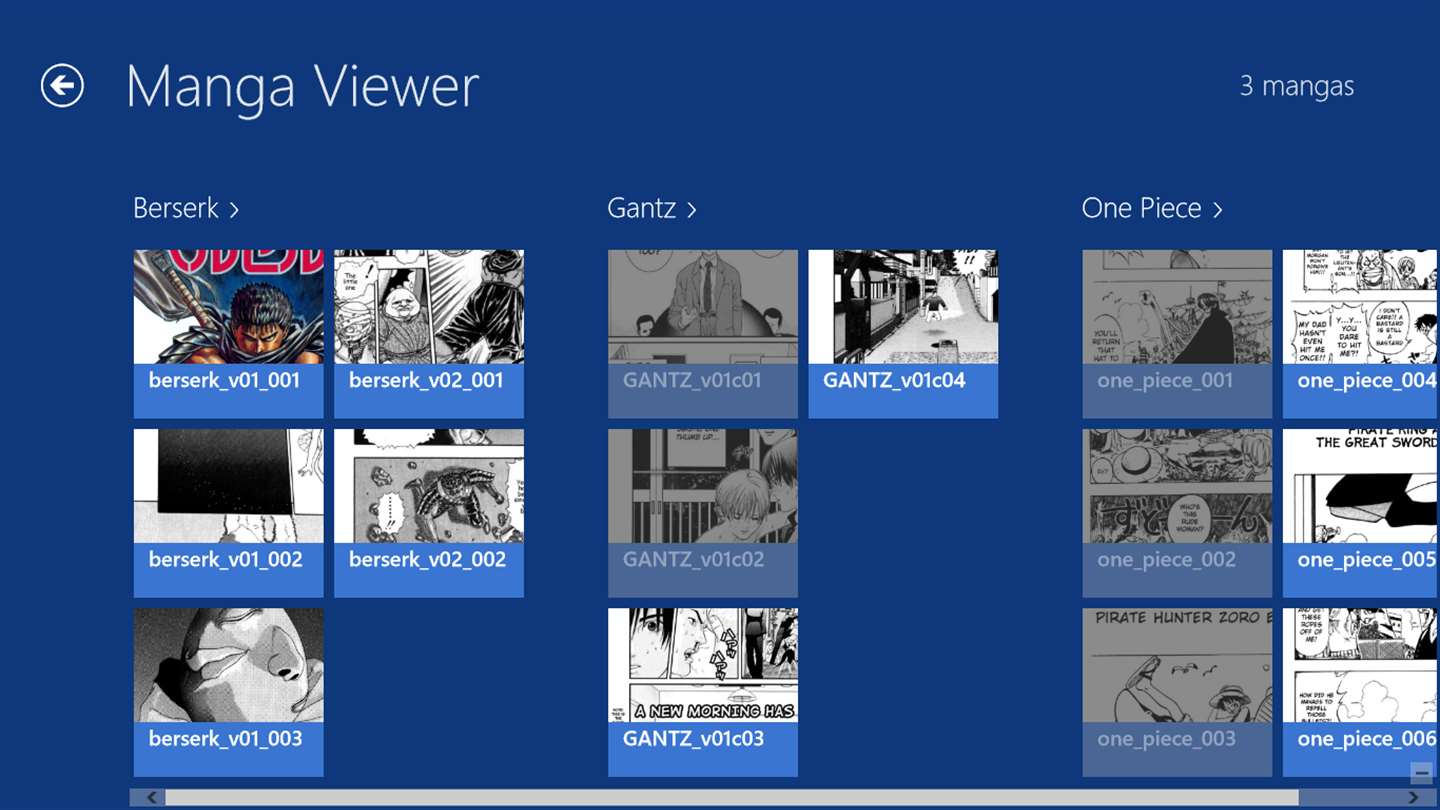Open the berserk_v01_001 cover thumbnail
The width and height of the screenshot is (1440, 810).
point(229,334)
